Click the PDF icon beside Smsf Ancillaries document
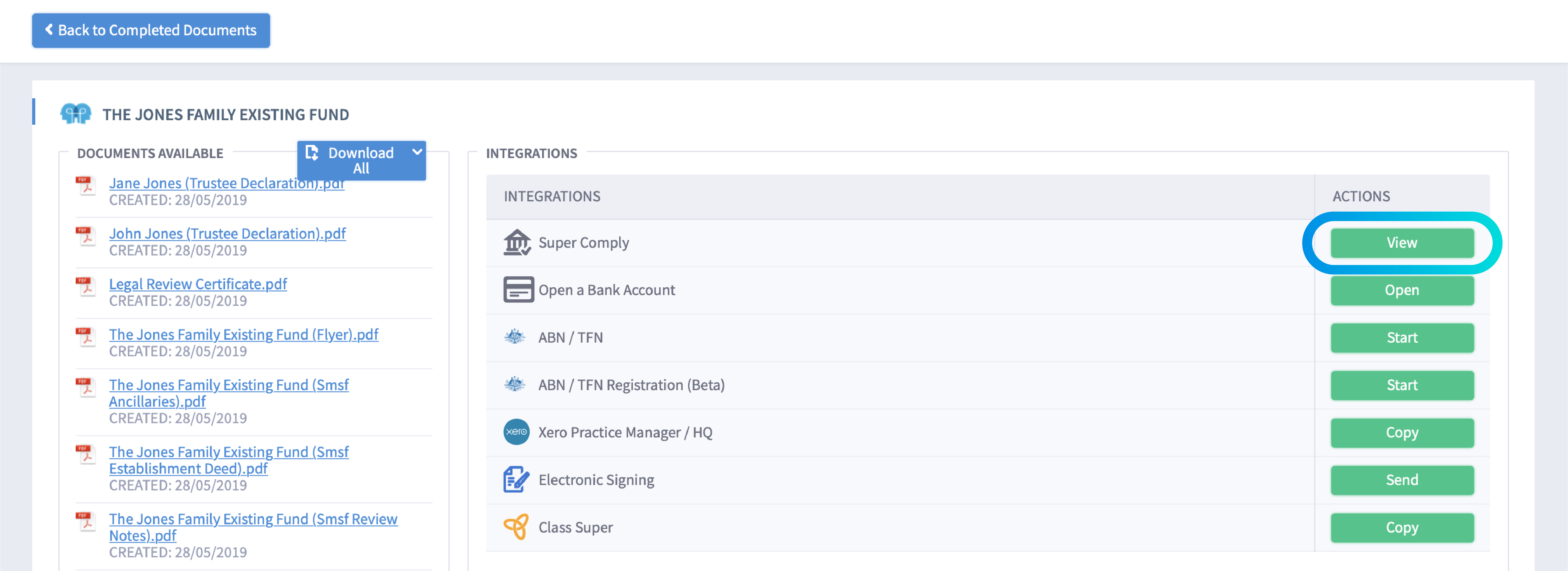The width and height of the screenshot is (1568, 571). click(86, 388)
